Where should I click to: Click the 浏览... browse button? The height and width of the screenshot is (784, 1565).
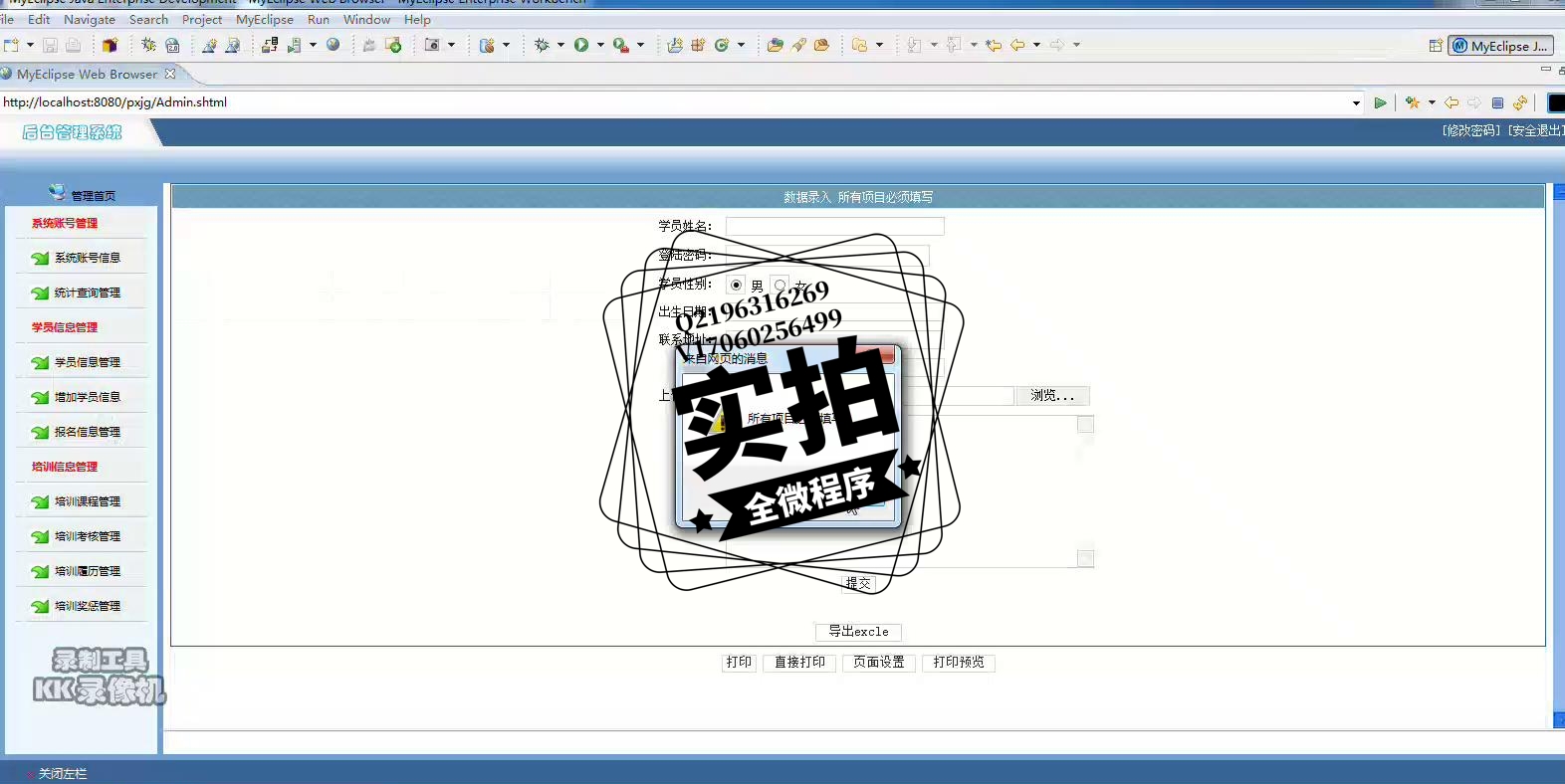[1052, 395]
